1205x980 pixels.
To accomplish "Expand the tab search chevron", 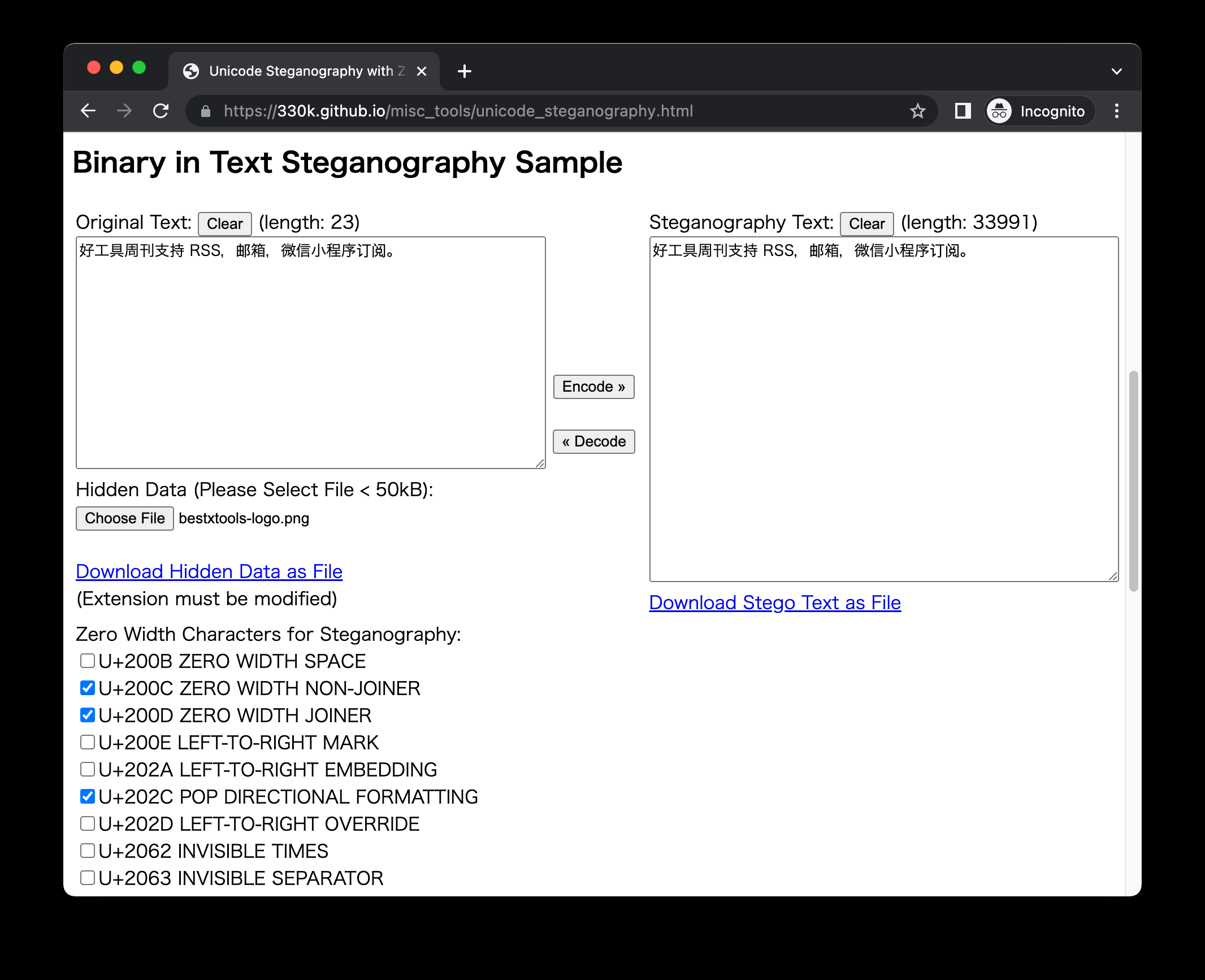I will 1116,72.
